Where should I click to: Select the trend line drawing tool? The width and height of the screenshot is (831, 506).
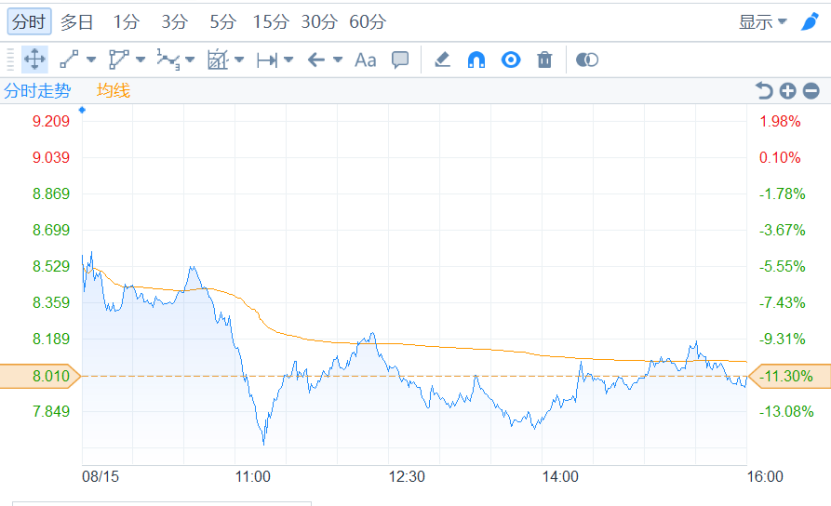pyautogui.click(x=69, y=59)
